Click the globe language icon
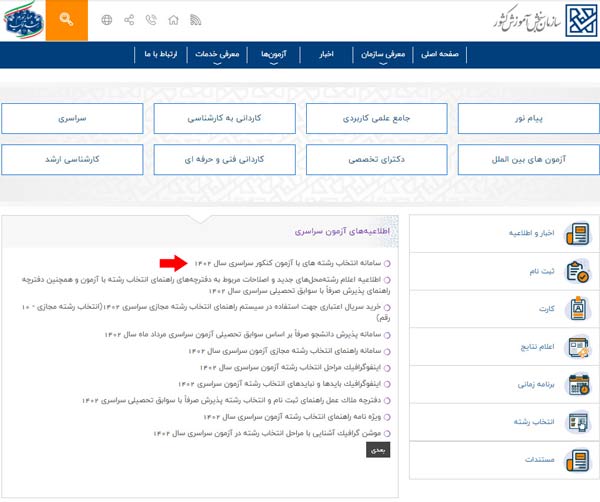This screenshot has height=502, width=600. (x=107, y=20)
